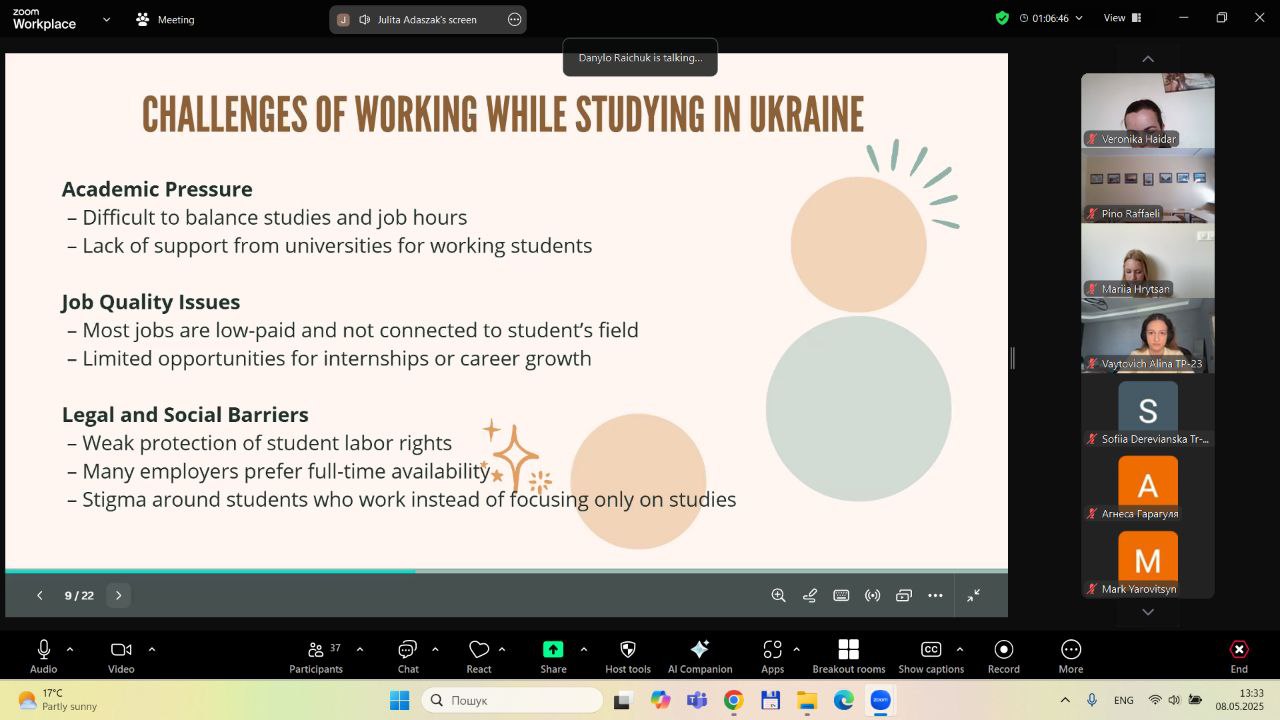
Task: Open Microsoft Edge from taskbar
Action: 844,700
